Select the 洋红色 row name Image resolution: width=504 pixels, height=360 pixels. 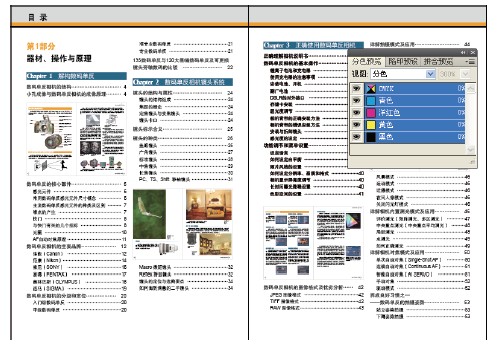click(389, 113)
